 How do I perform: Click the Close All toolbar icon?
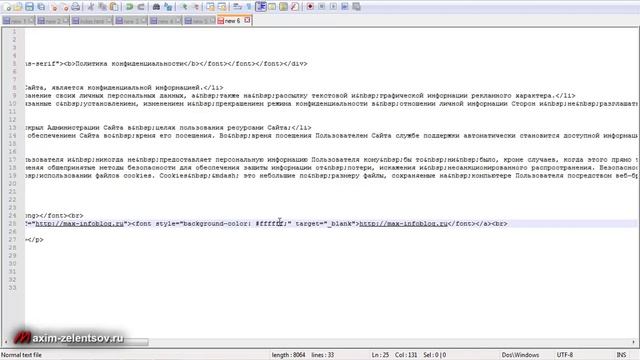click(64, 7)
